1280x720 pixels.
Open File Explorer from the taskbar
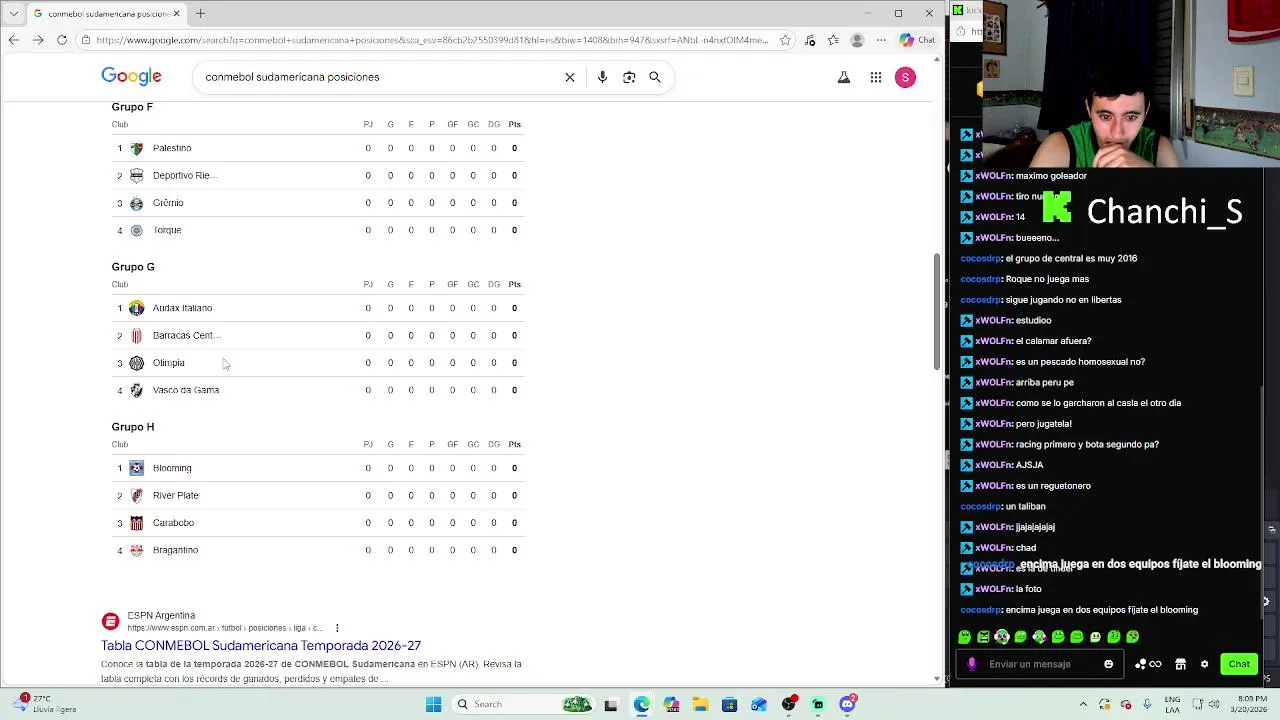click(x=700, y=704)
